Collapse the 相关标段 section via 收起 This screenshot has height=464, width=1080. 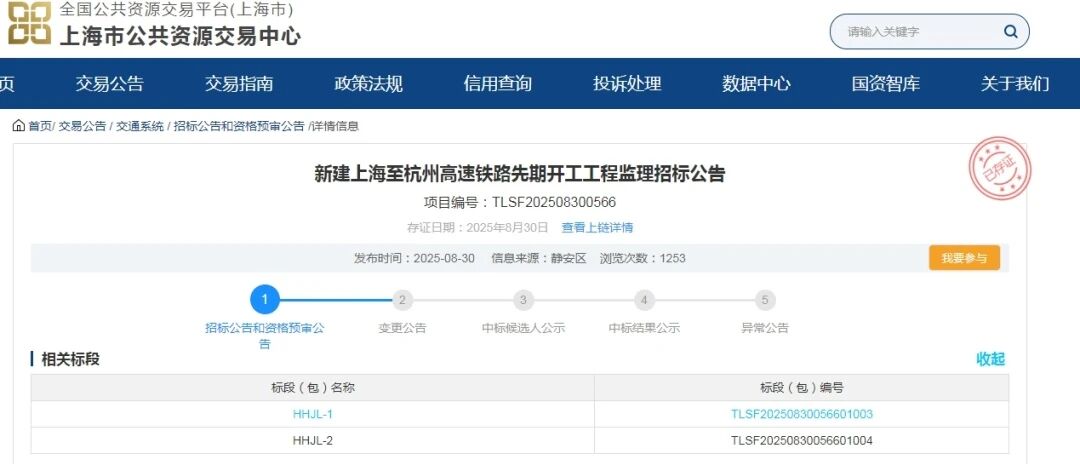[990, 359]
